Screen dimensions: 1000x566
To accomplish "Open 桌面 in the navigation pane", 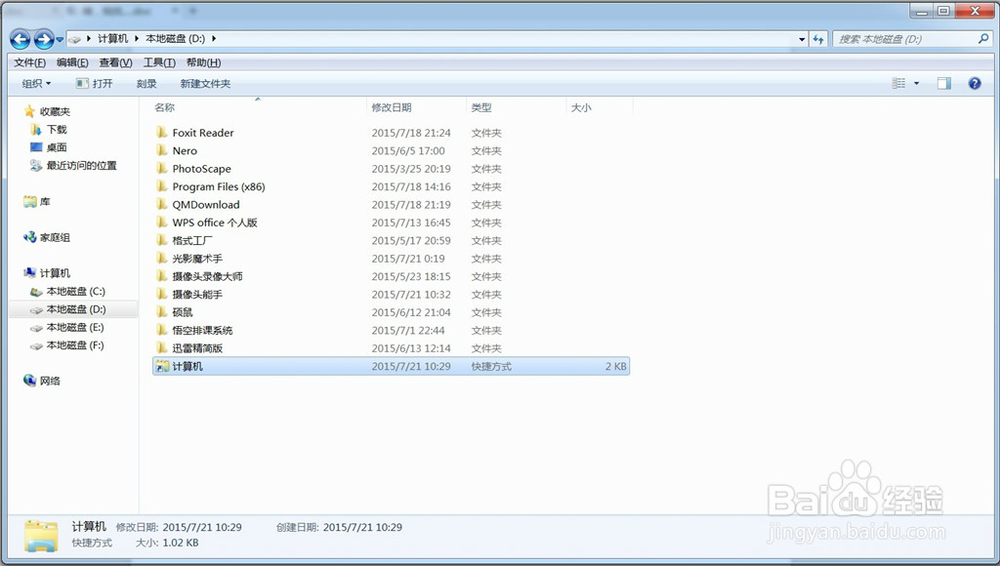I will tap(57, 147).
